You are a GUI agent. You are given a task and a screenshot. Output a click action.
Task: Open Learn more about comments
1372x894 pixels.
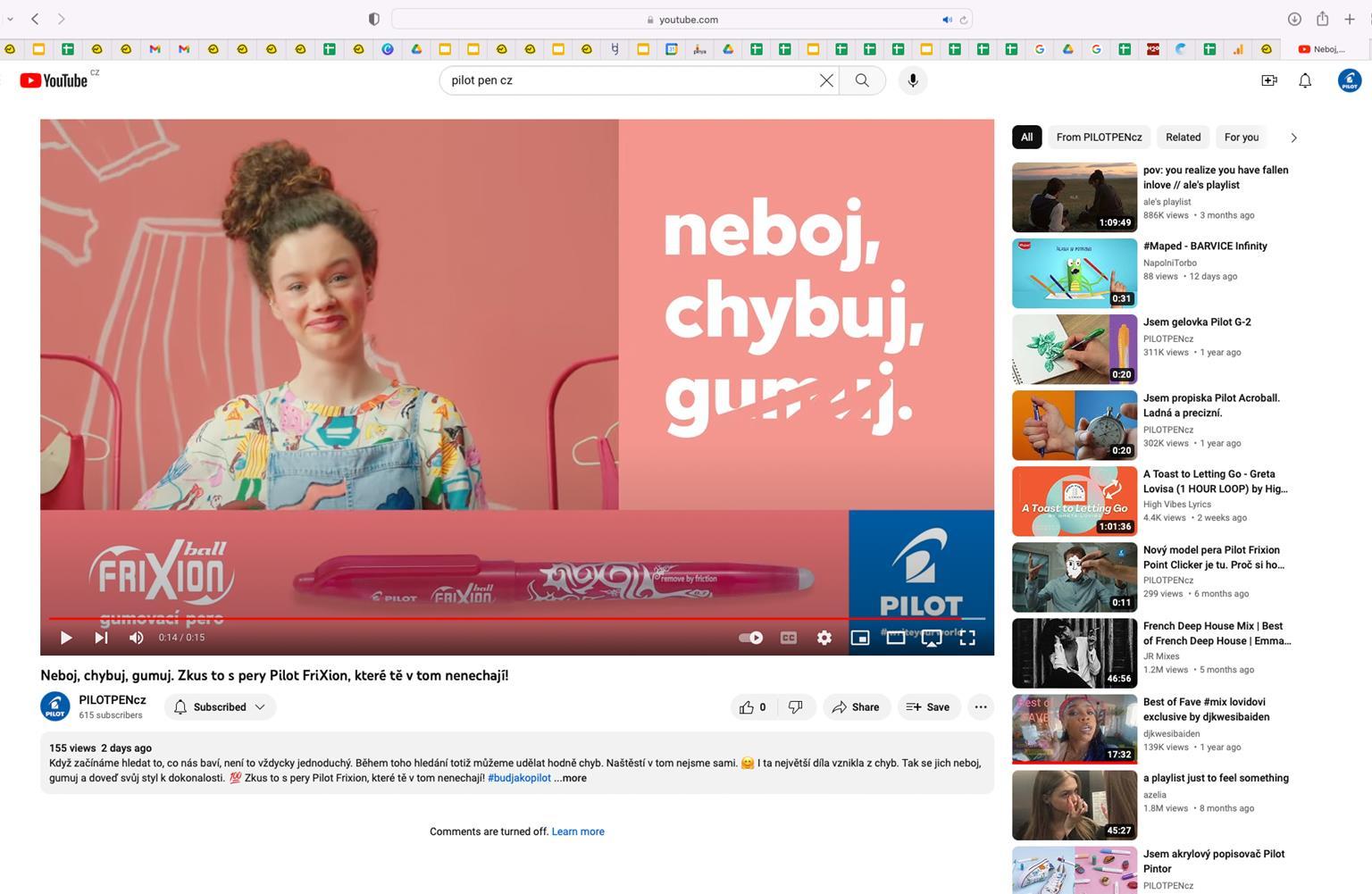tap(578, 831)
